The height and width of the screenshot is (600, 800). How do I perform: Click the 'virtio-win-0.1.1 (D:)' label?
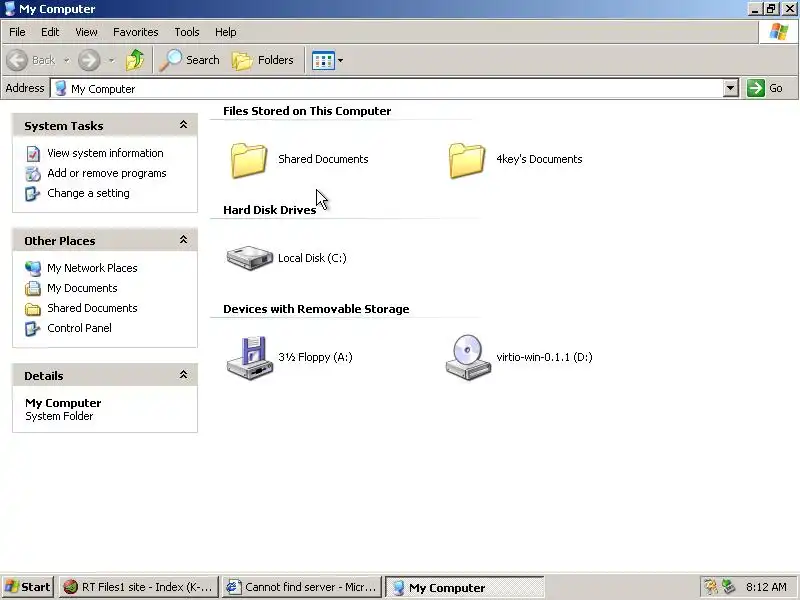tap(544, 357)
